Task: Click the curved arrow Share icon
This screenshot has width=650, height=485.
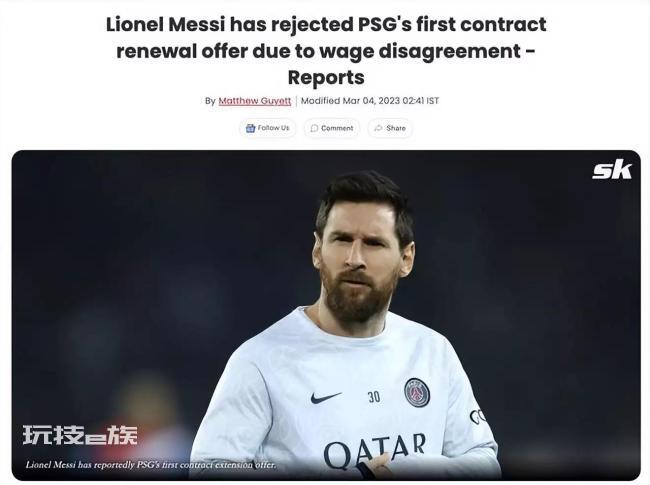Action: pyautogui.click(x=378, y=128)
